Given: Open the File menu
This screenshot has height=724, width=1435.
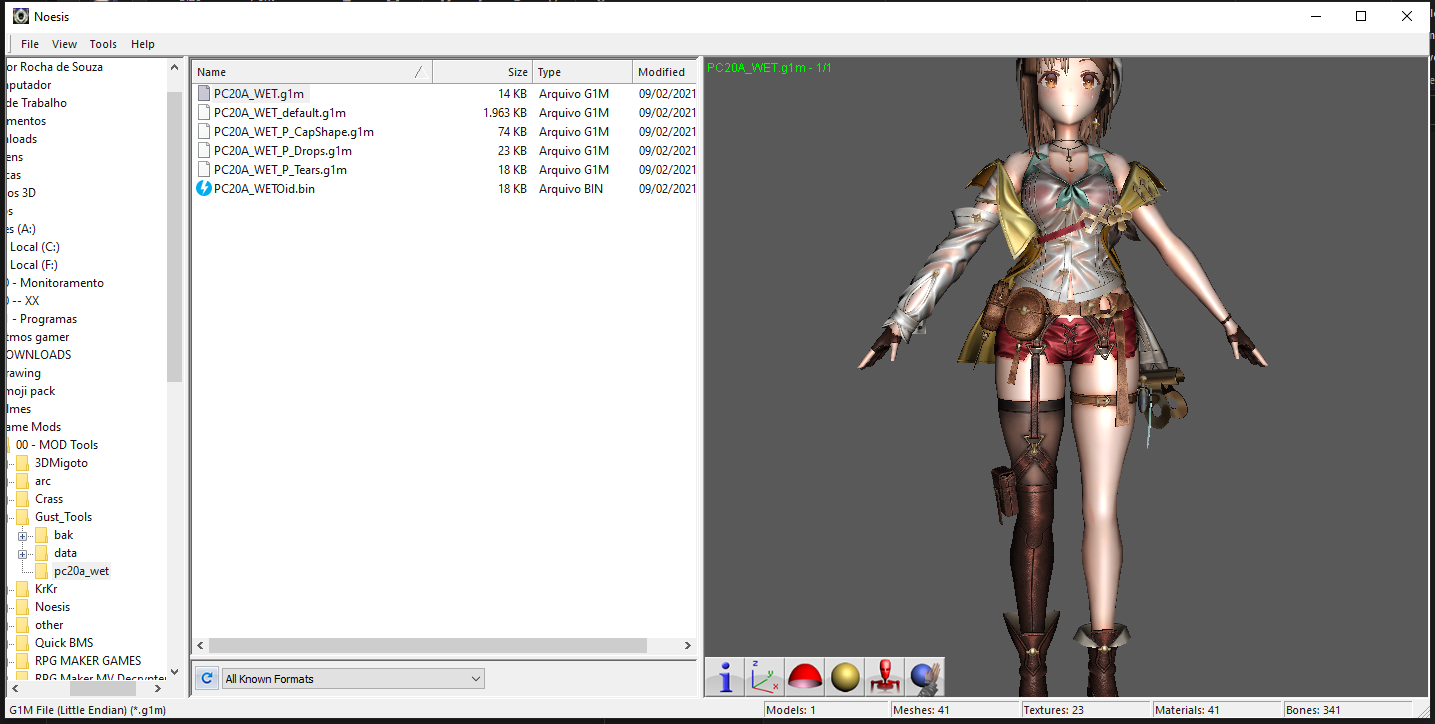Looking at the screenshot, I should point(30,44).
